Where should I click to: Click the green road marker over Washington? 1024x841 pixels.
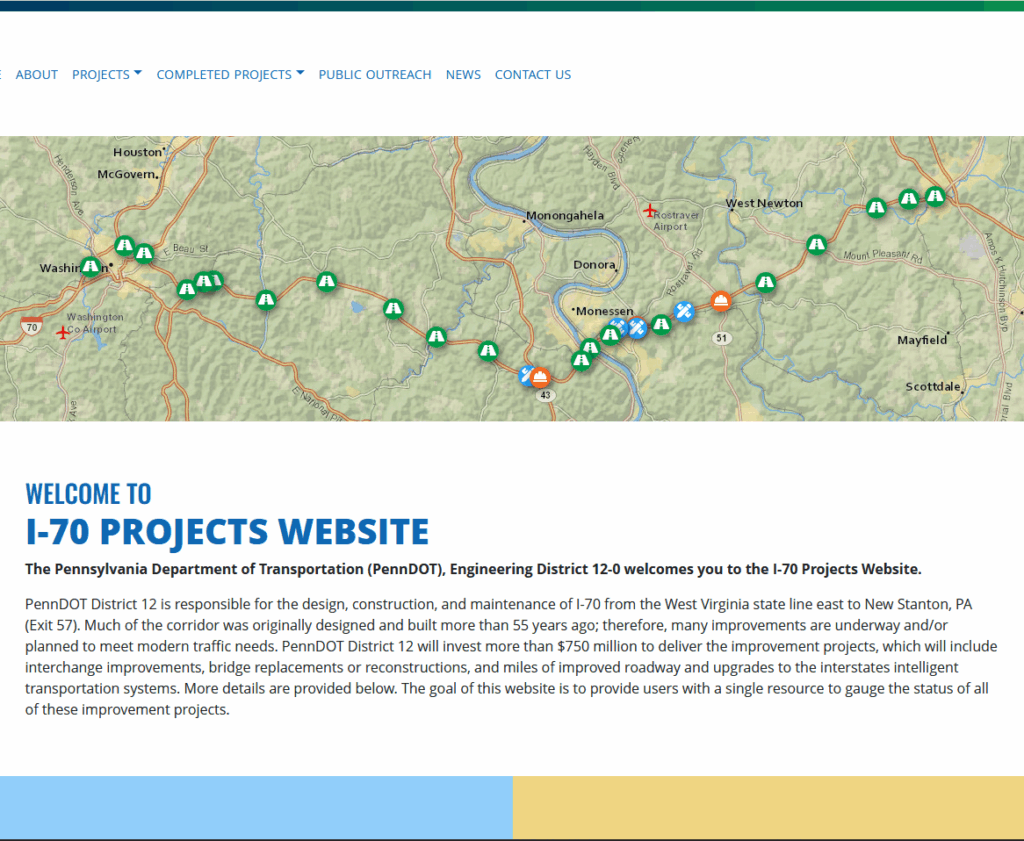tap(91, 266)
